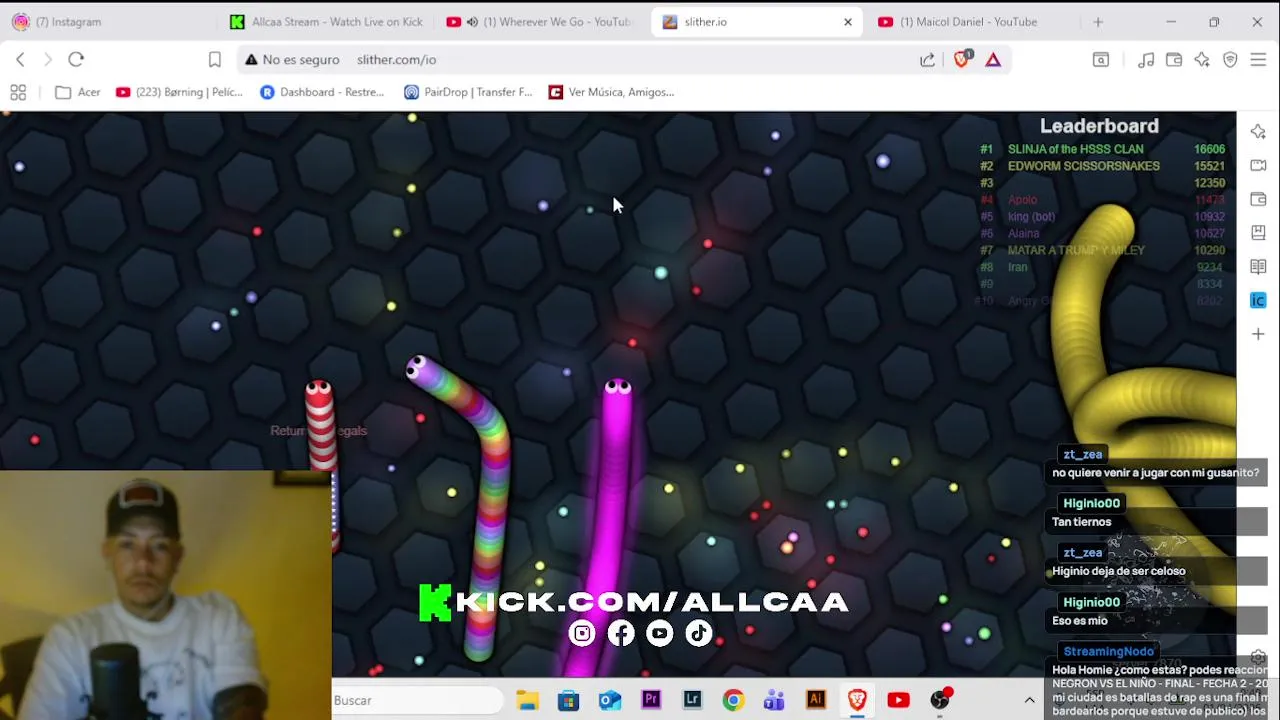This screenshot has height=720, width=1280.
Task: Add a new sidebar item with plus
Action: point(1258,334)
